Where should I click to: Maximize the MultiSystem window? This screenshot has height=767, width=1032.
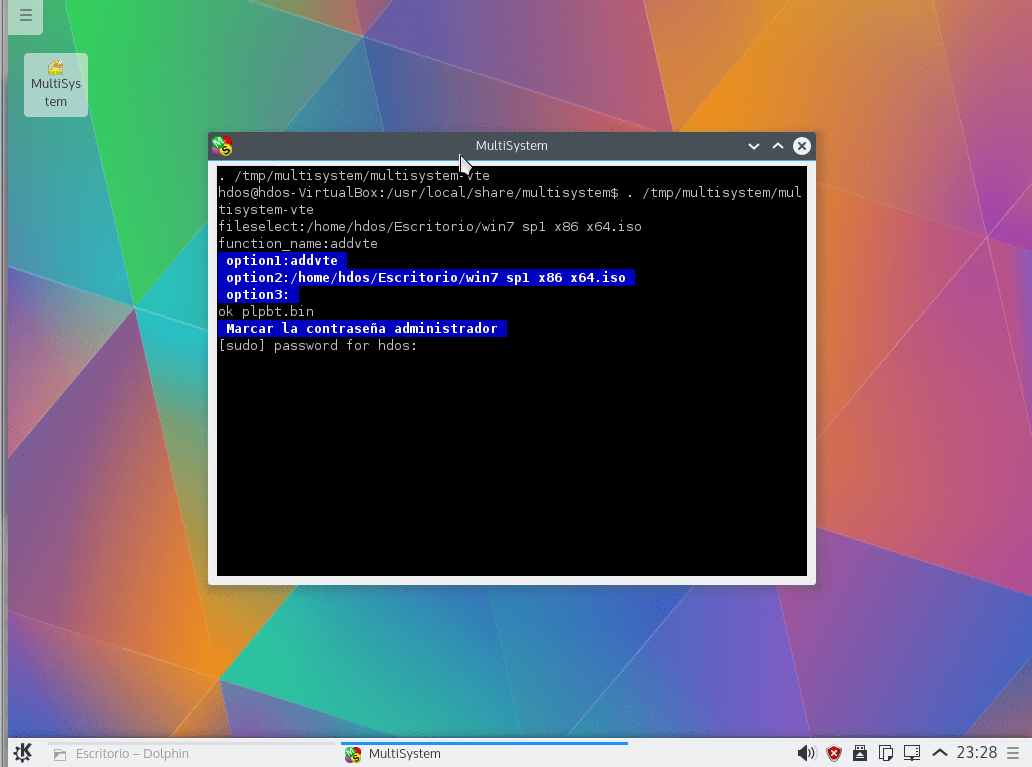[777, 146]
